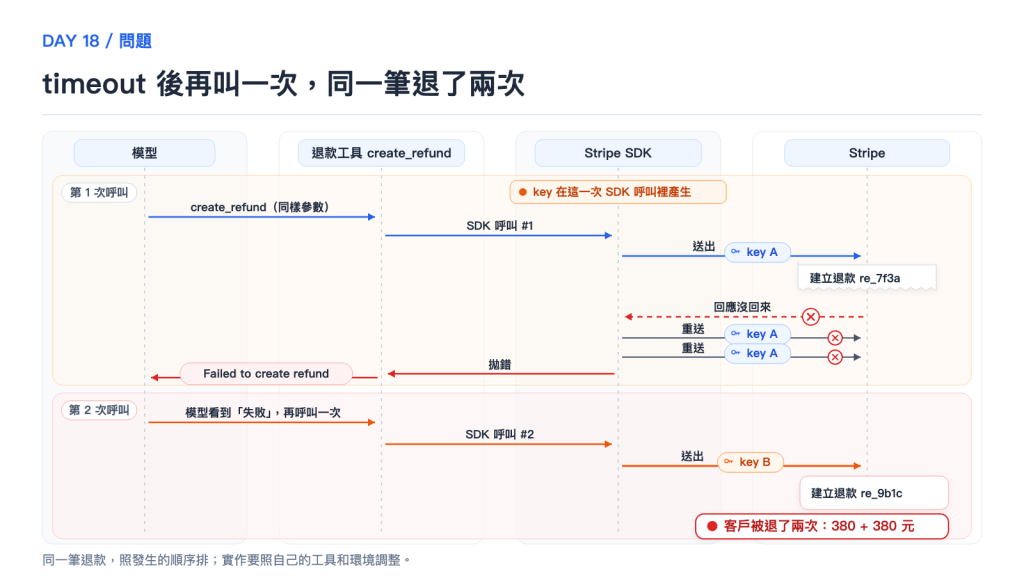
Task: Click the 第 2 次呼叫 tag
Action: tap(99, 410)
